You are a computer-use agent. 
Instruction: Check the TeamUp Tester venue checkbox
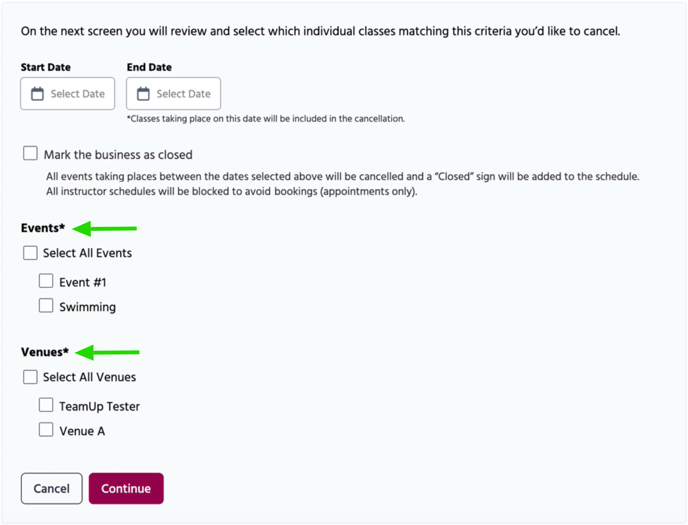coord(46,406)
